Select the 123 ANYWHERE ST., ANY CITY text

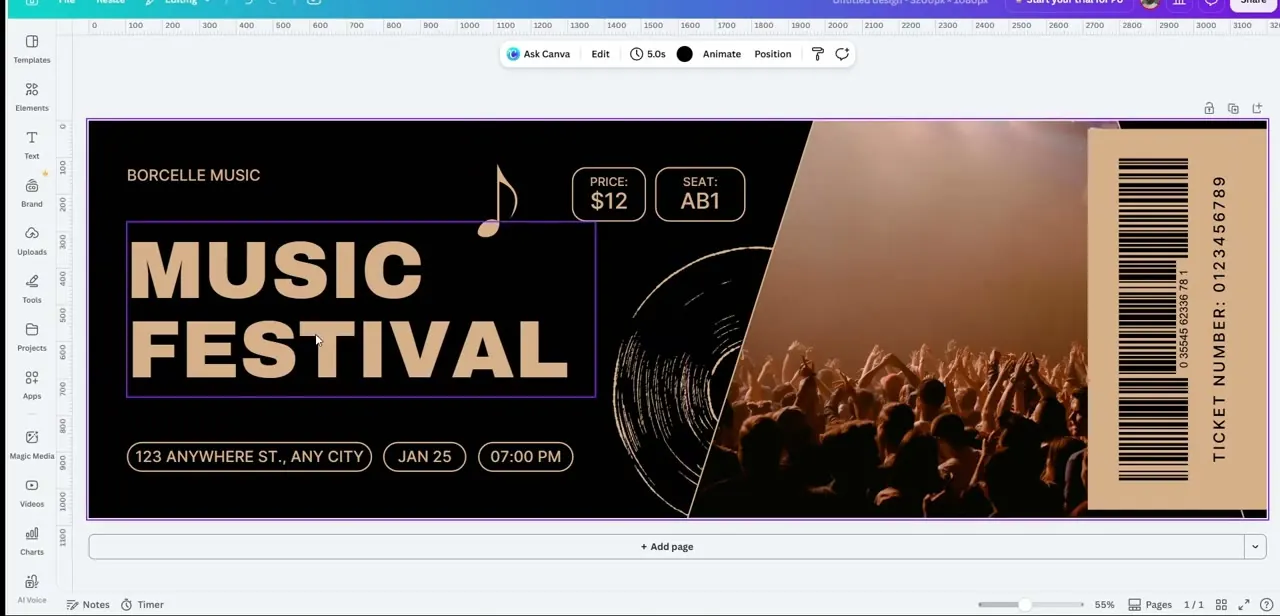coord(249,456)
